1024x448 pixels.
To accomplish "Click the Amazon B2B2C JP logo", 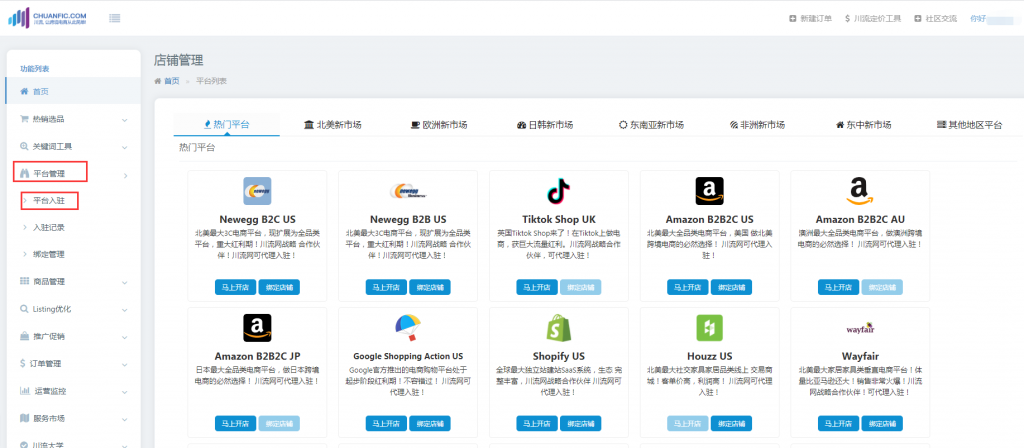I will click(257, 328).
